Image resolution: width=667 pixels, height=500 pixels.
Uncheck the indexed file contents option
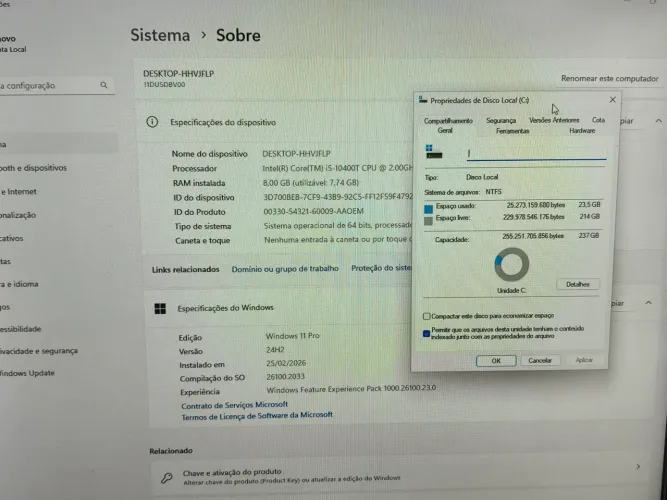[426, 333]
